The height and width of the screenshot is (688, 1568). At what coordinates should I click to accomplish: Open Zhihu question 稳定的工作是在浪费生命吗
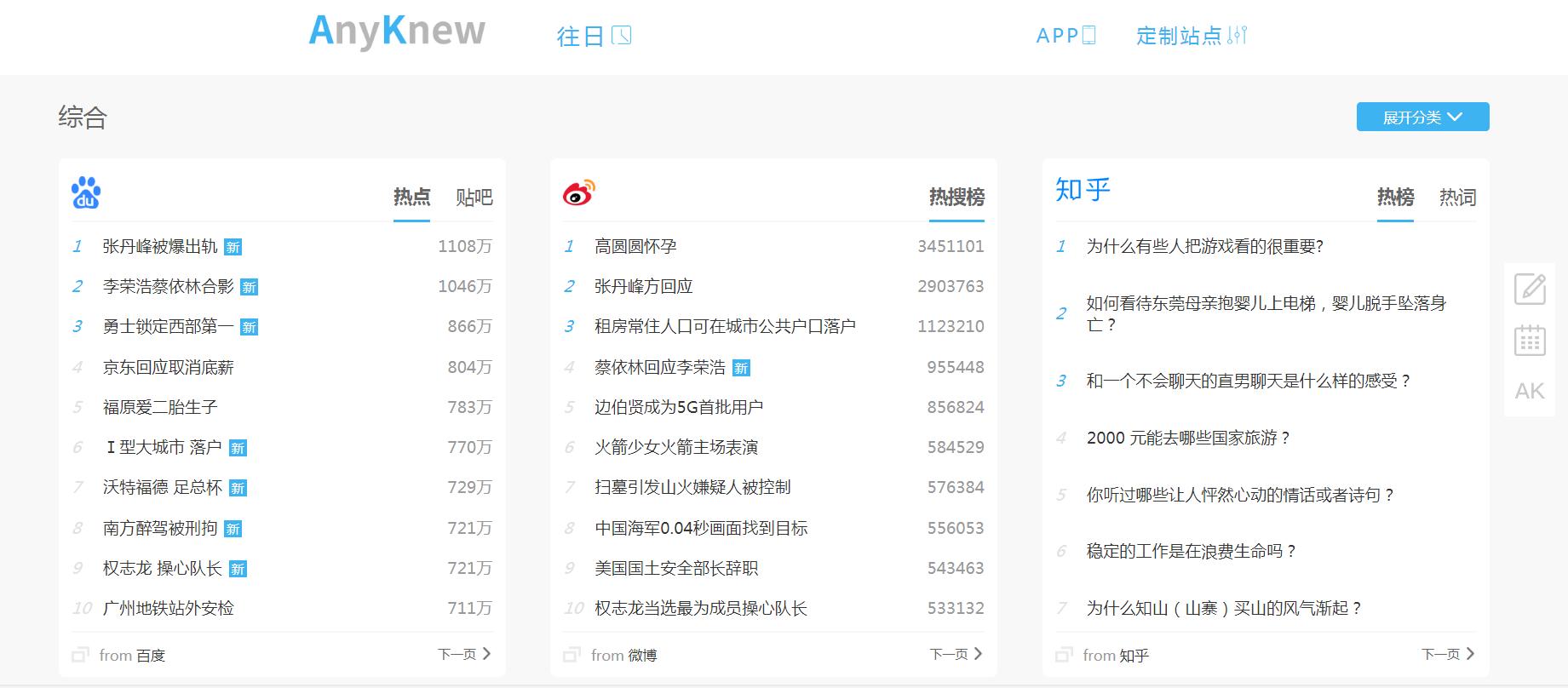click(x=1192, y=551)
